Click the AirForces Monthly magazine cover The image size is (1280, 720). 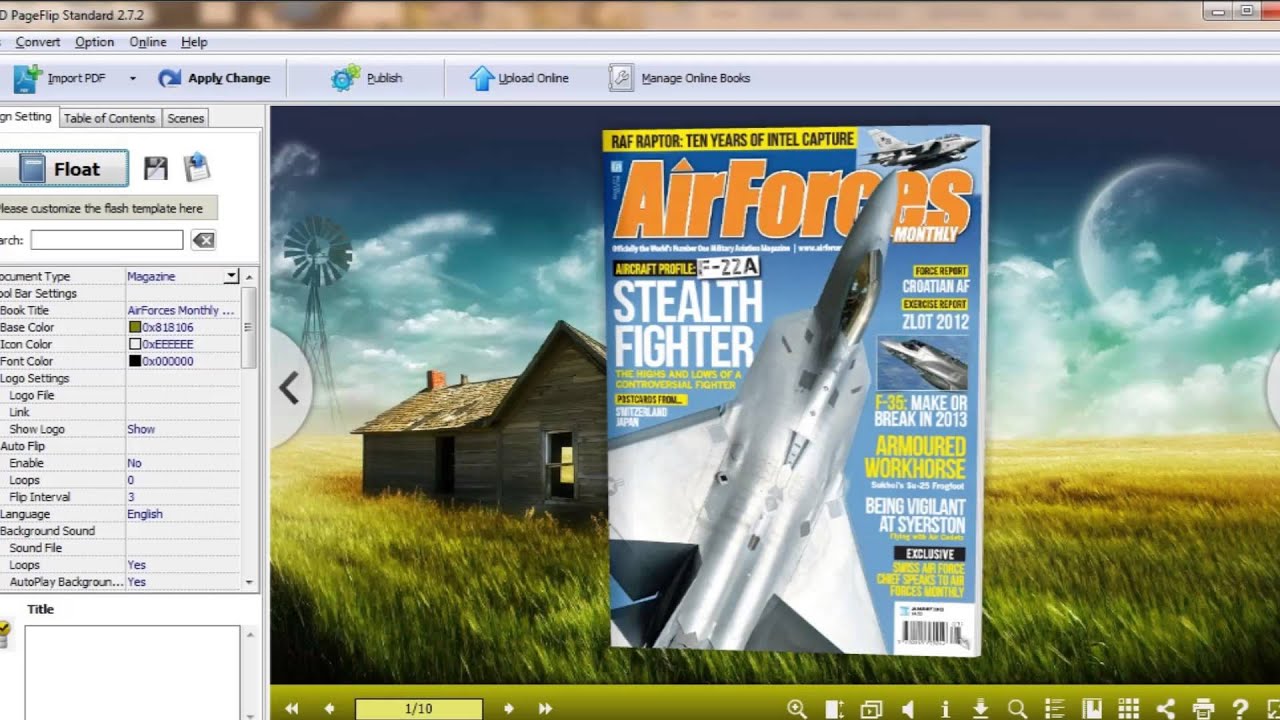(795, 390)
